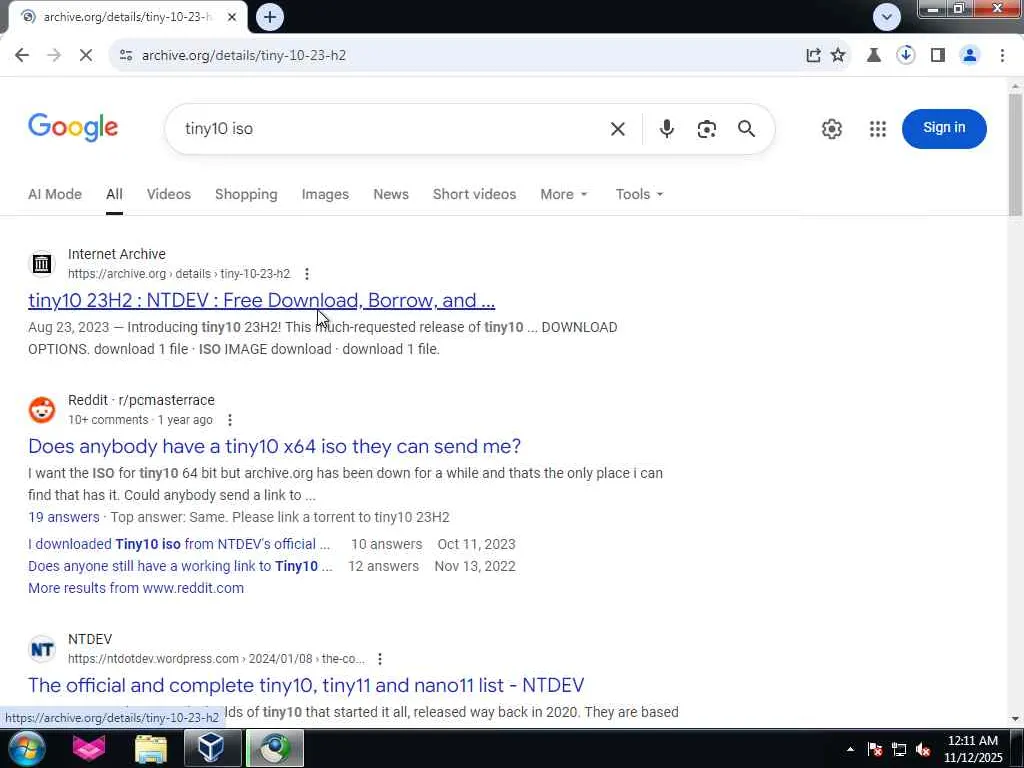Open the Action Center flag icon
The image size is (1024, 768).
(875, 749)
